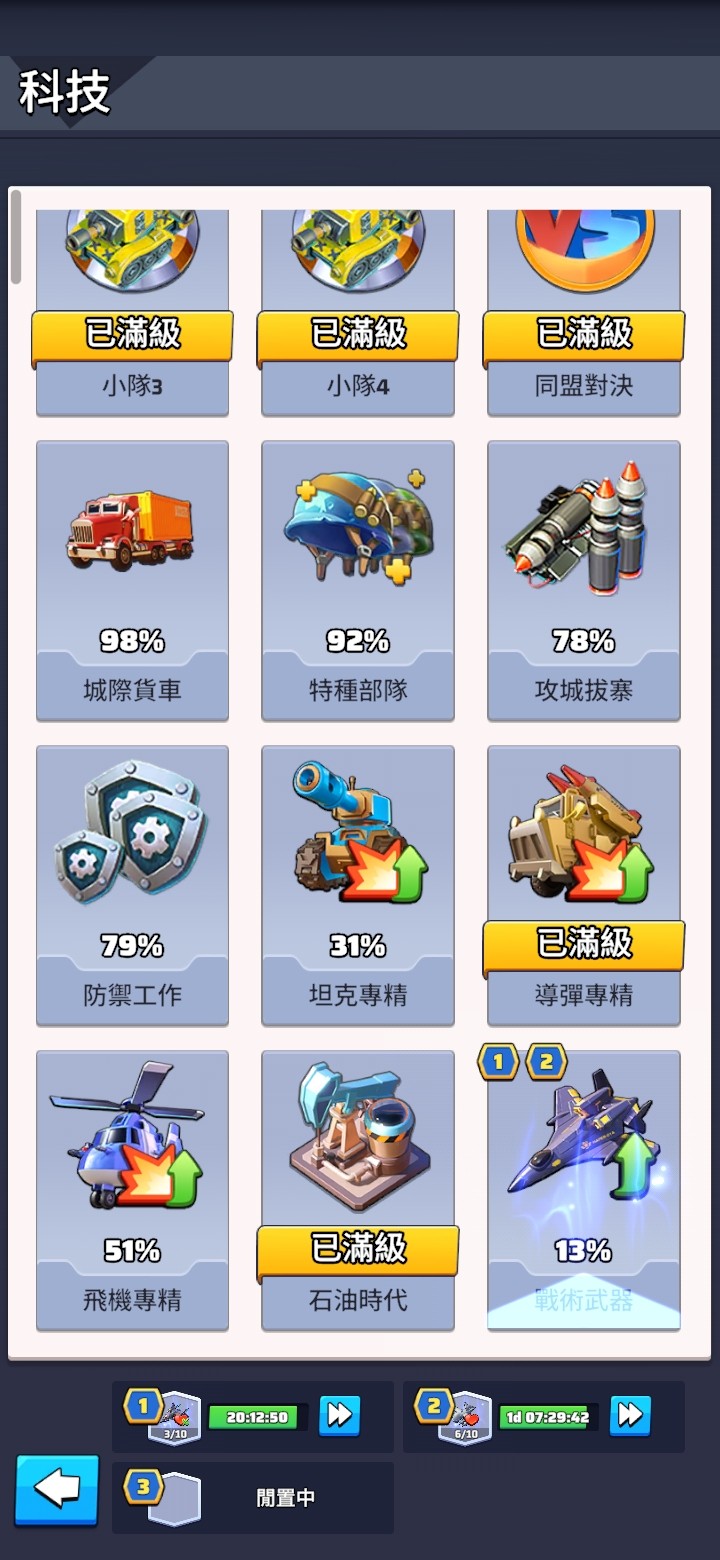This screenshot has height=1560, width=720.
Task: Select the 同盟對決 VS technology card
Action: pos(584,312)
